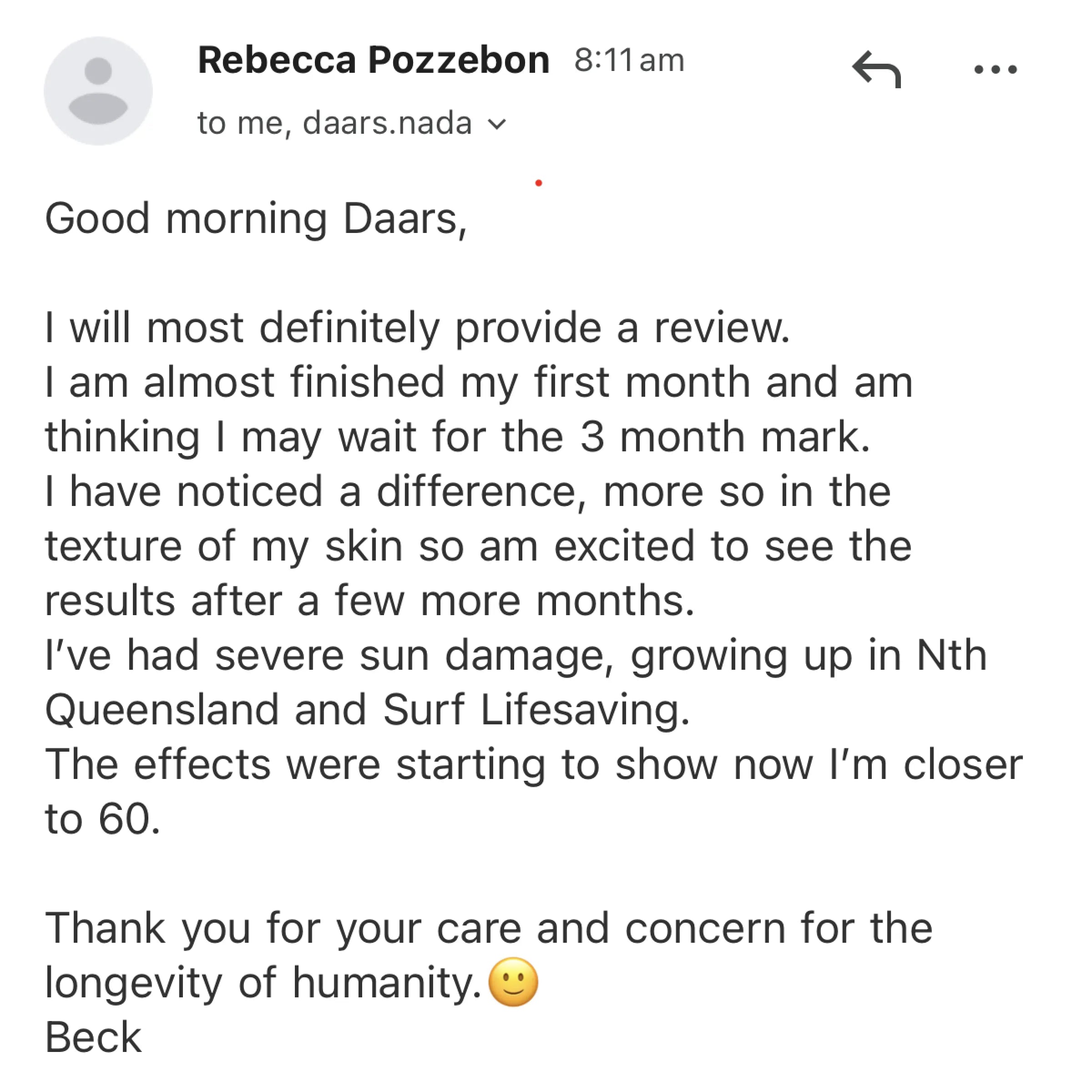1092x1092 pixels.
Task: Click the line starting "I have noticed a difference"
Action: point(467,492)
